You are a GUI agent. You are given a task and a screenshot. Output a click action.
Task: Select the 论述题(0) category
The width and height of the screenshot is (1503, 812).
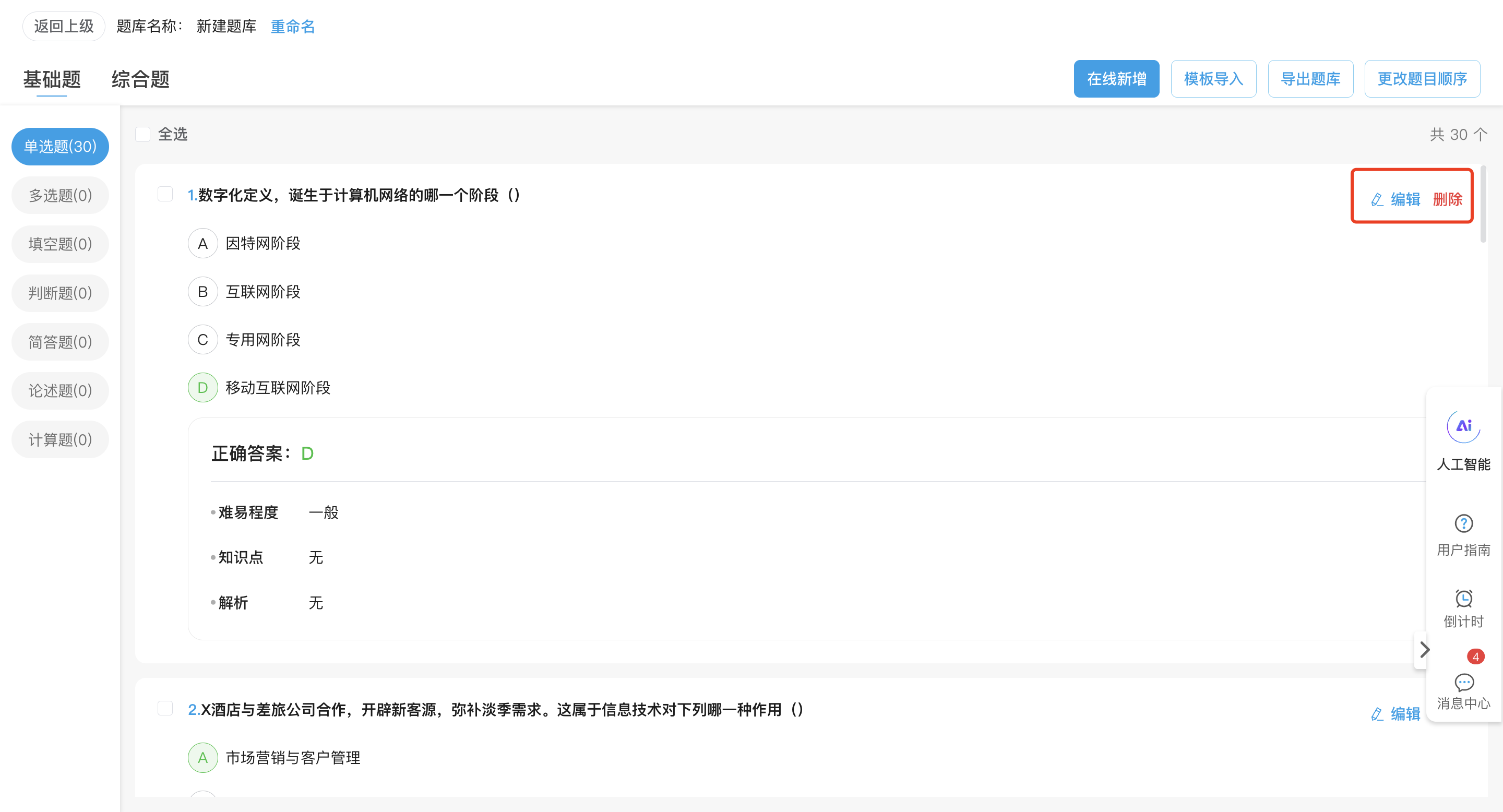pyautogui.click(x=60, y=390)
